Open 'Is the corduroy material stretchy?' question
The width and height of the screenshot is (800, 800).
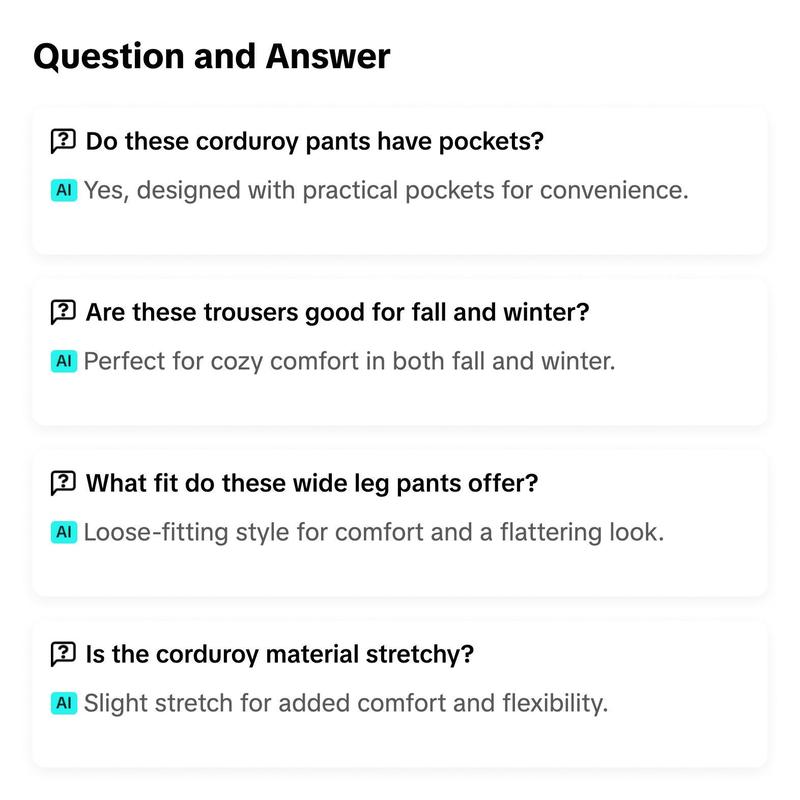[x=280, y=654]
